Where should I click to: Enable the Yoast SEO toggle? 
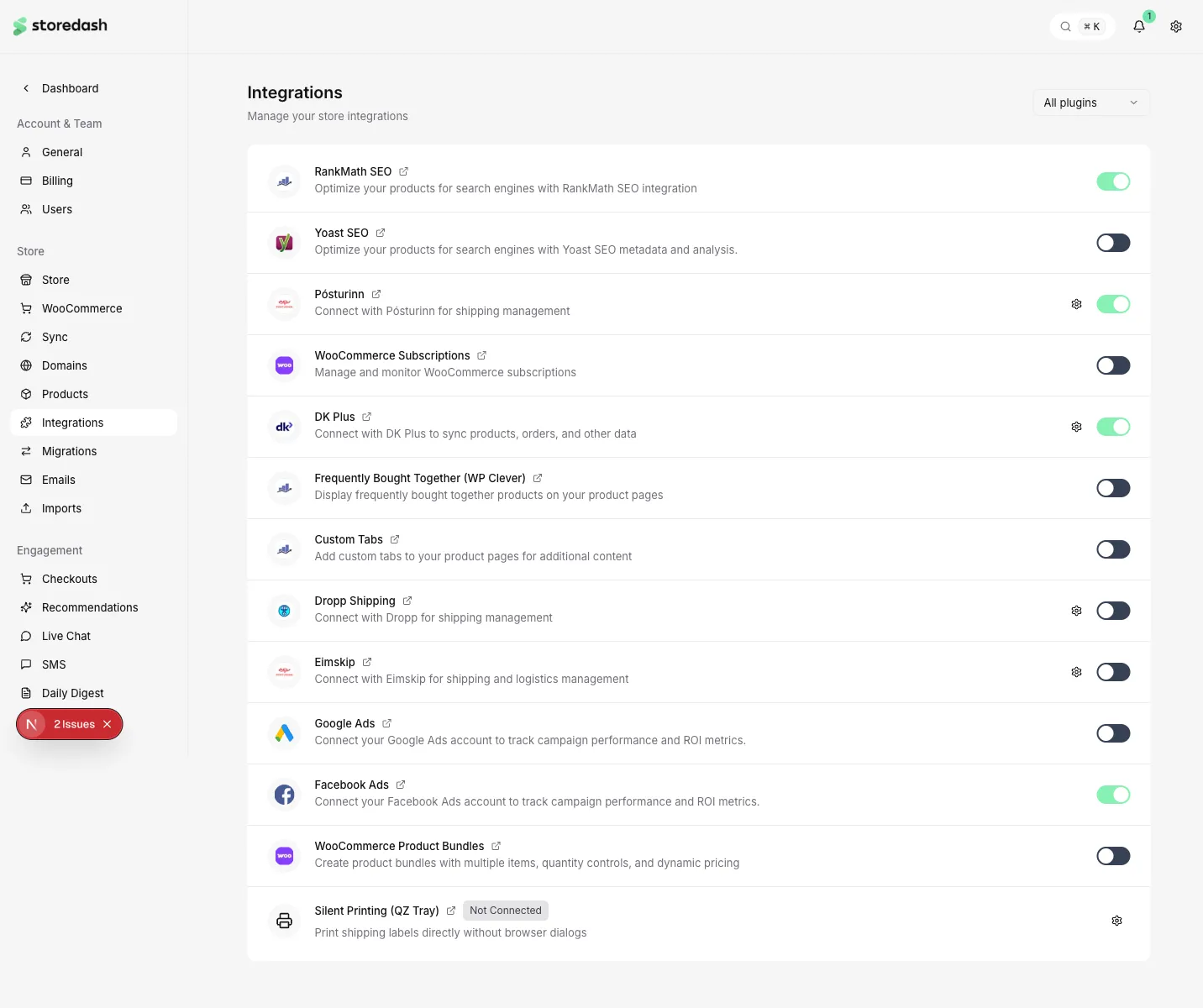click(1113, 243)
